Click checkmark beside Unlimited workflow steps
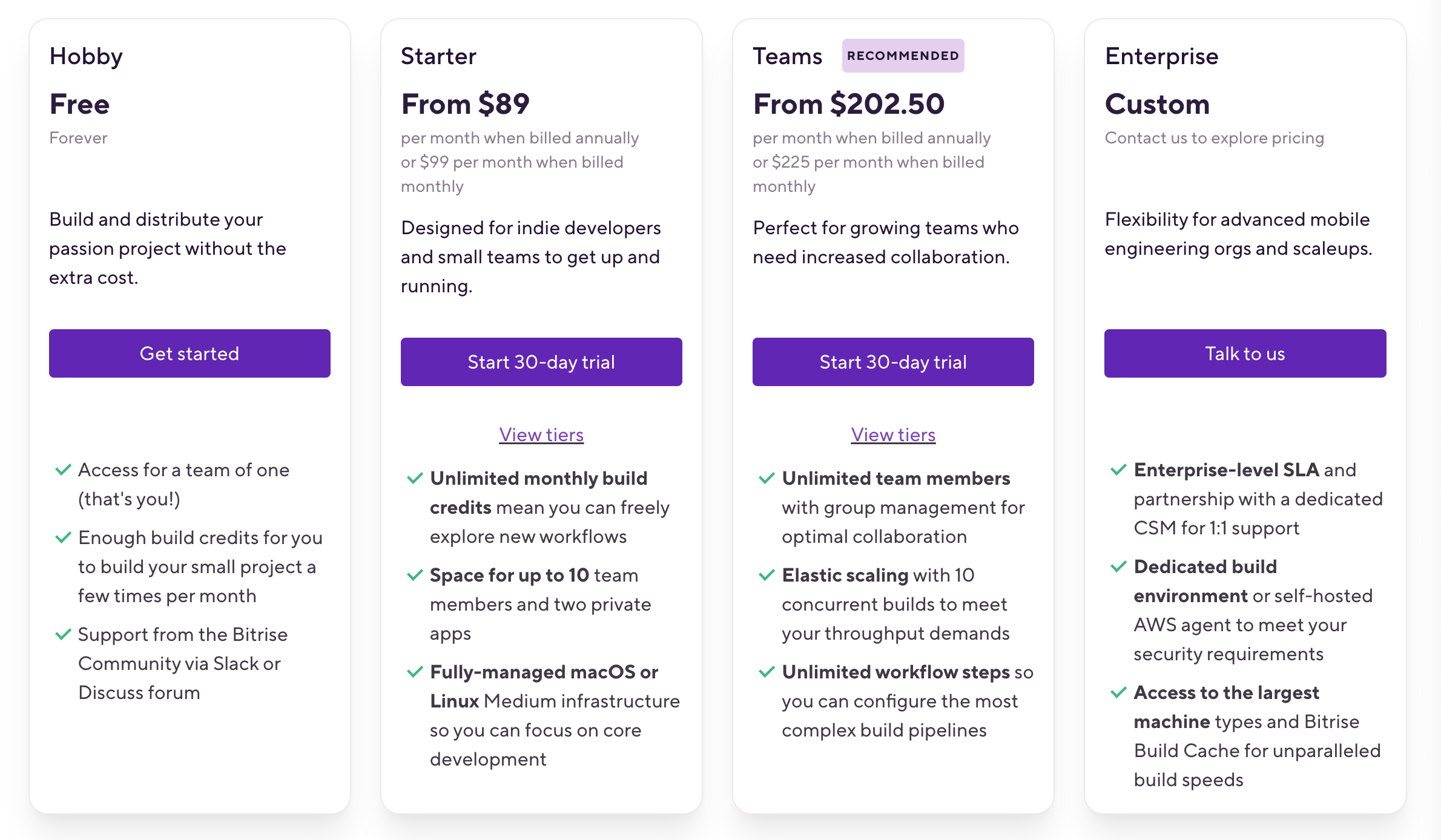 [767, 672]
